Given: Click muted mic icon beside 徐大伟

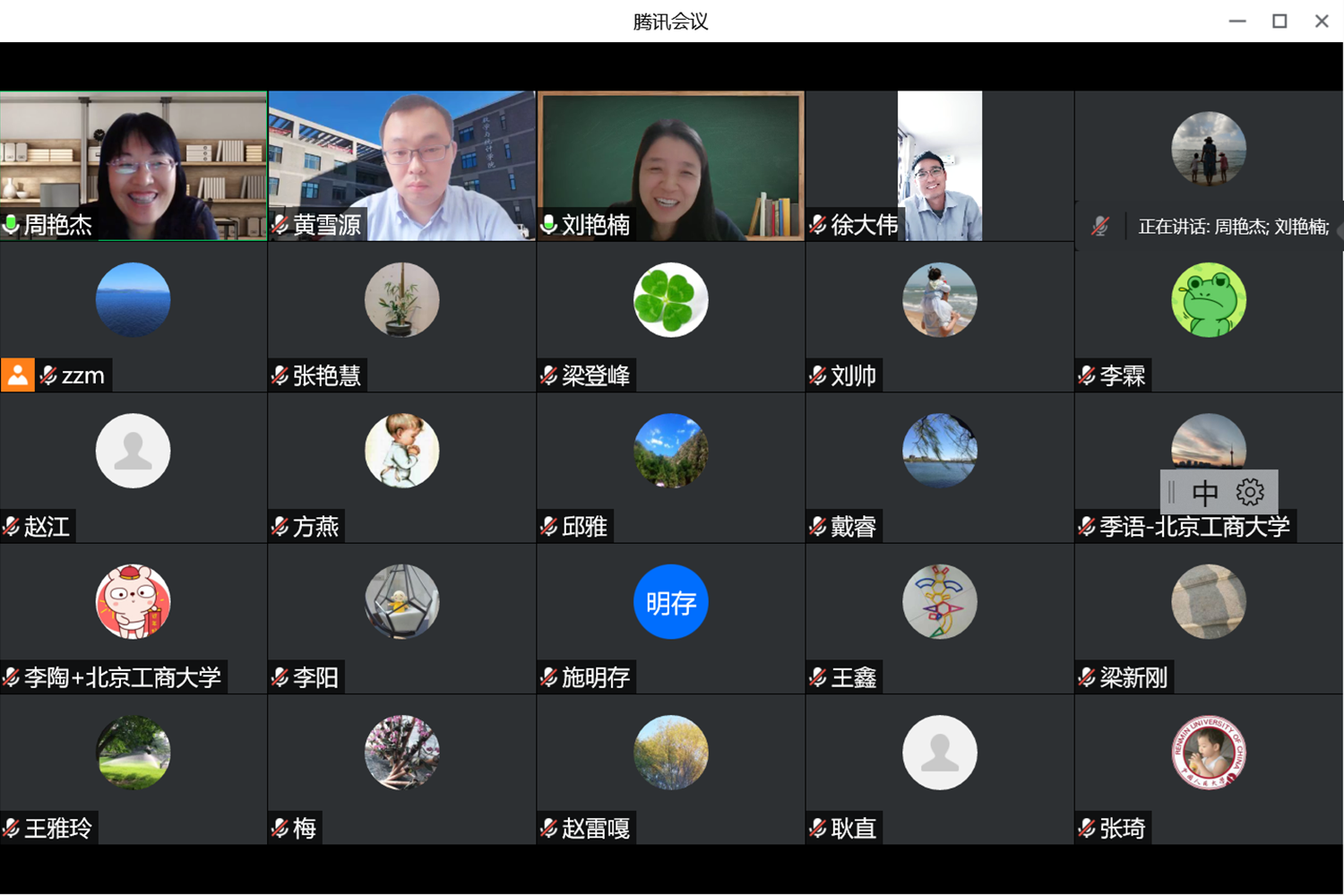Looking at the screenshot, I should tap(818, 225).
